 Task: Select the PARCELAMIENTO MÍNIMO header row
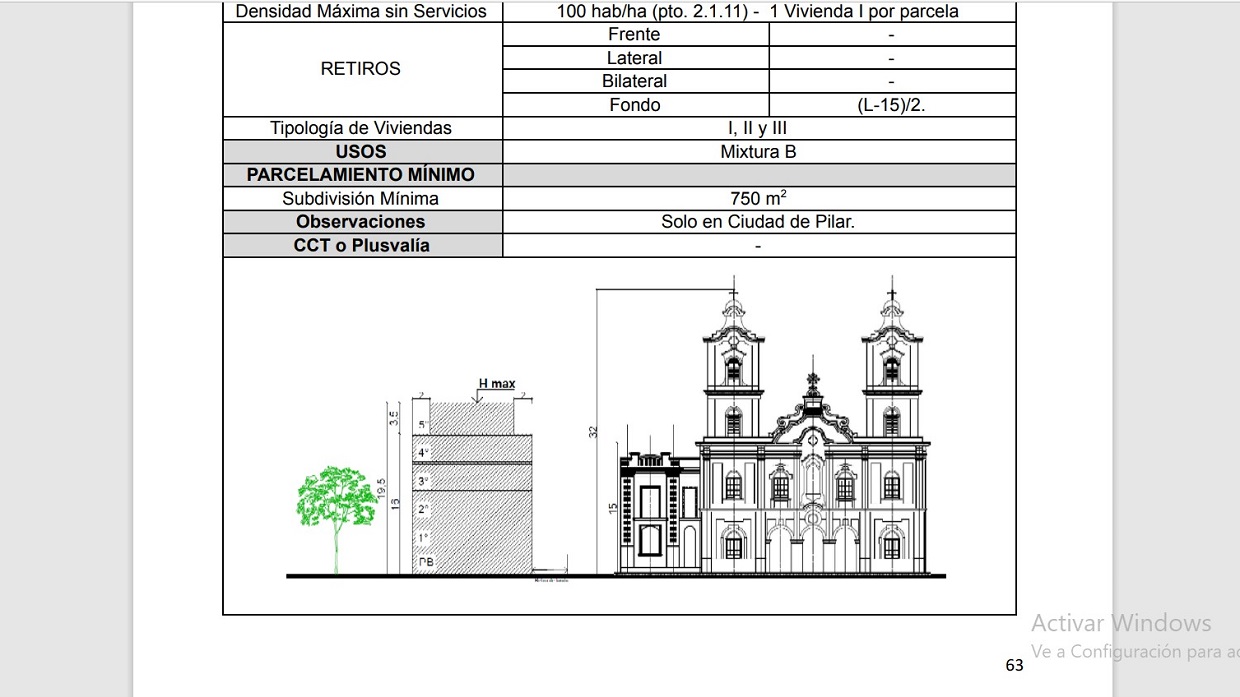[x=360, y=174]
